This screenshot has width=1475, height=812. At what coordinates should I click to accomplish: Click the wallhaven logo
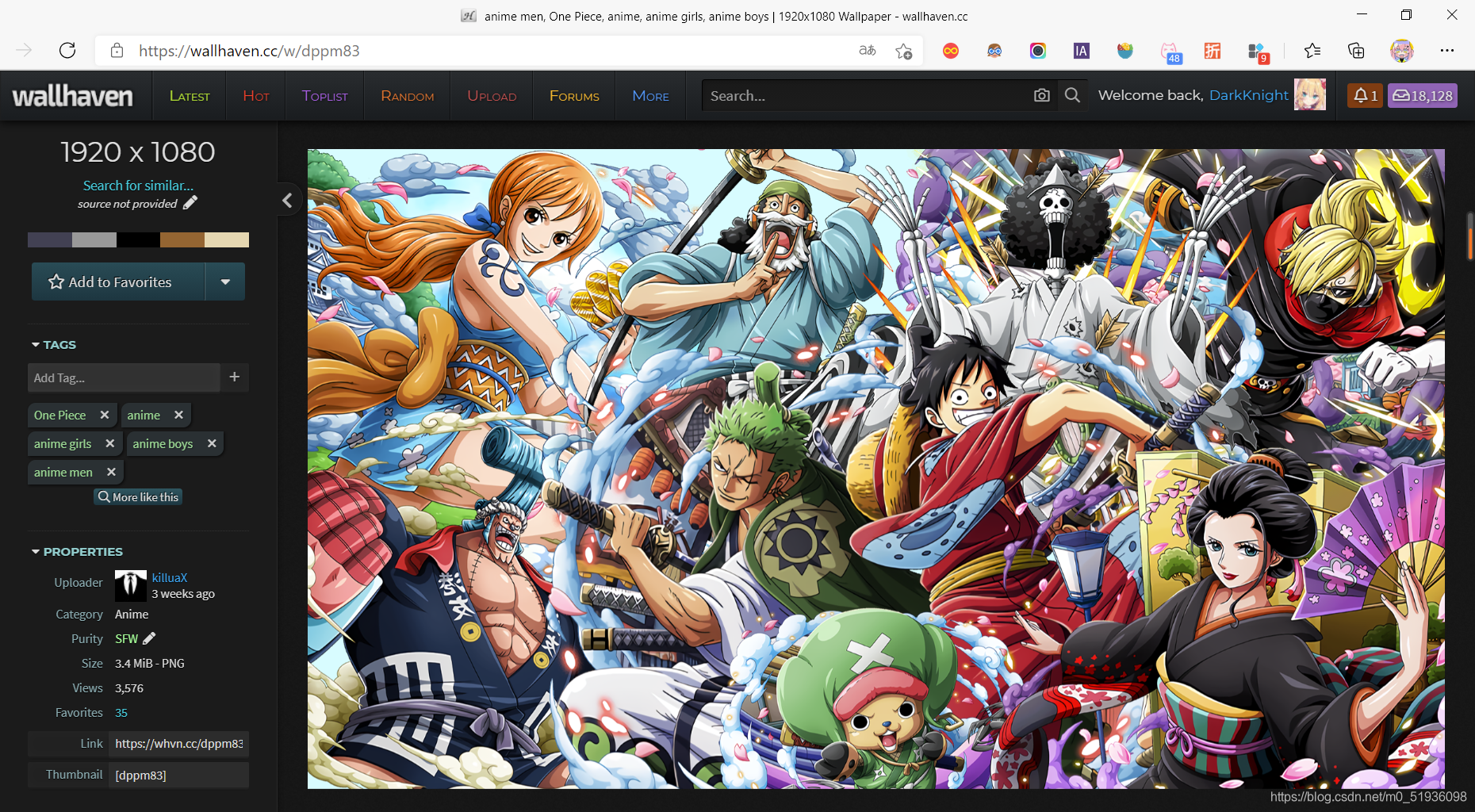(73, 96)
